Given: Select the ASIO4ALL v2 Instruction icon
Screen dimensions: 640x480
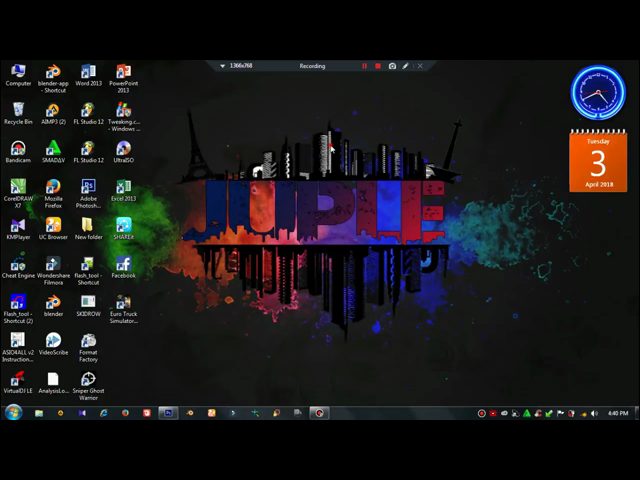Looking at the screenshot, I should click(18, 348).
